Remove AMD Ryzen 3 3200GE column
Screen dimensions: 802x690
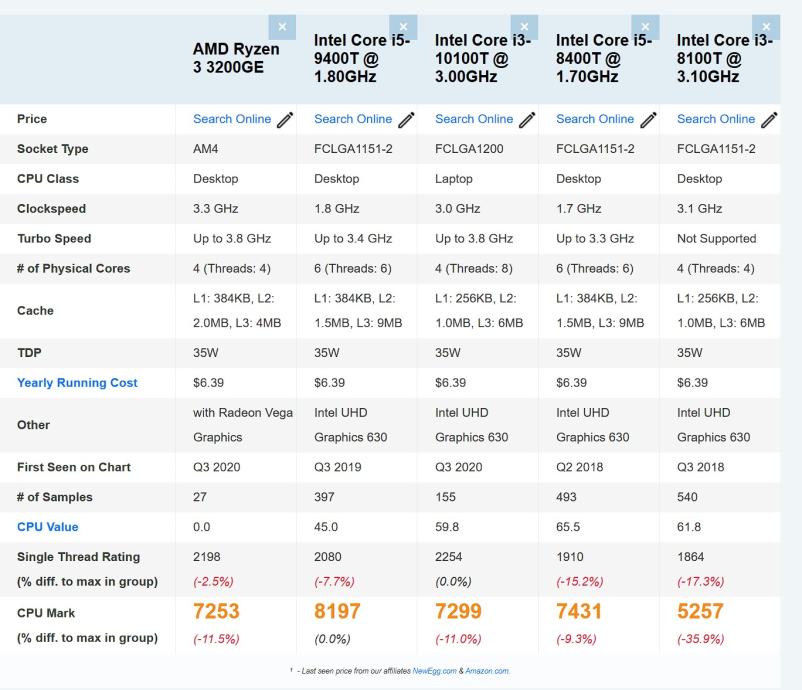tap(282, 27)
